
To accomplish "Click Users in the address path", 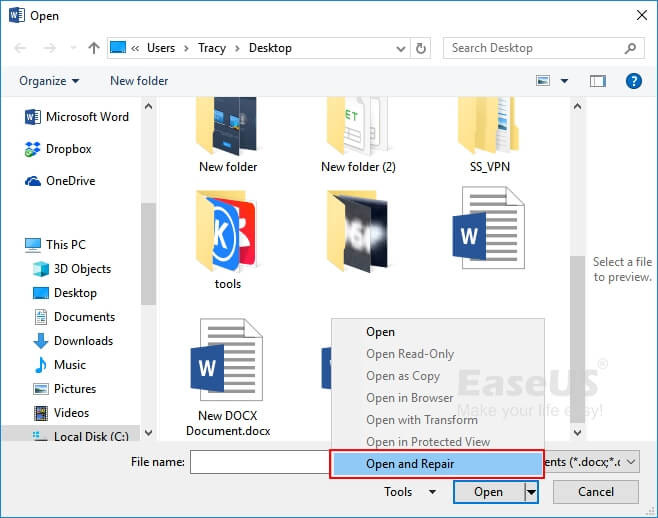I will (161, 48).
